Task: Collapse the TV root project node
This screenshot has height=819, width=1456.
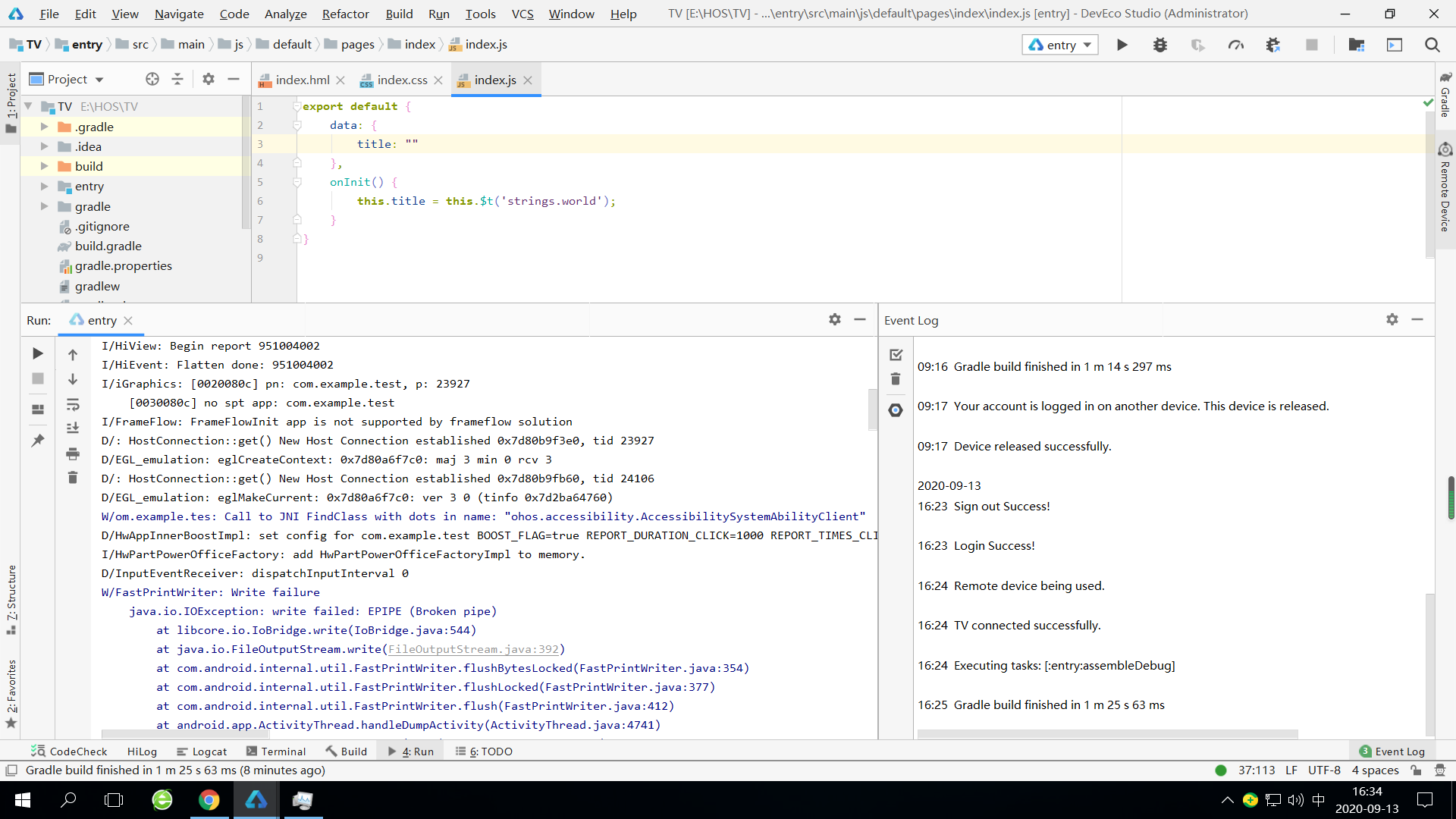Action: [x=29, y=106]
